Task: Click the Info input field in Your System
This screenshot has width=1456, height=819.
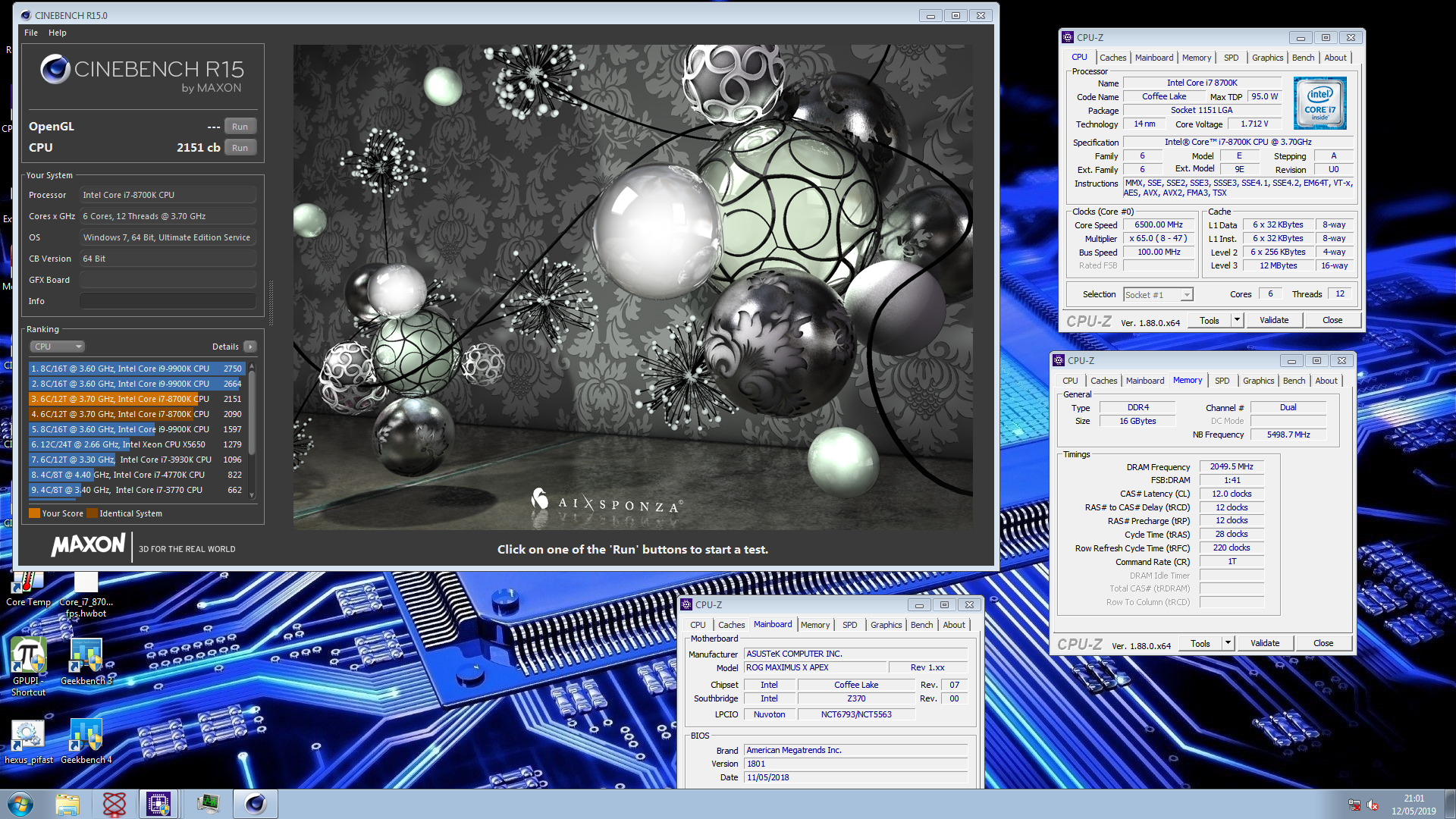Action: point(168,301)
